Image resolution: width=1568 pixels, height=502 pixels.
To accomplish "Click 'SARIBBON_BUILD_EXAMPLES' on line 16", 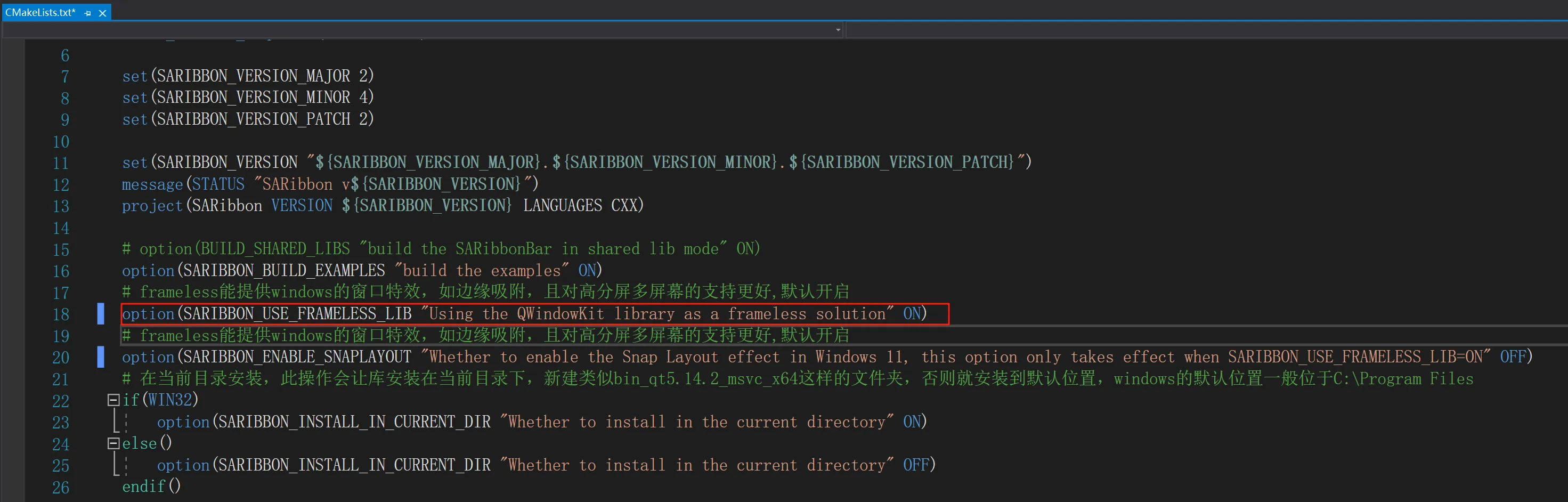I will pos(285,271).
